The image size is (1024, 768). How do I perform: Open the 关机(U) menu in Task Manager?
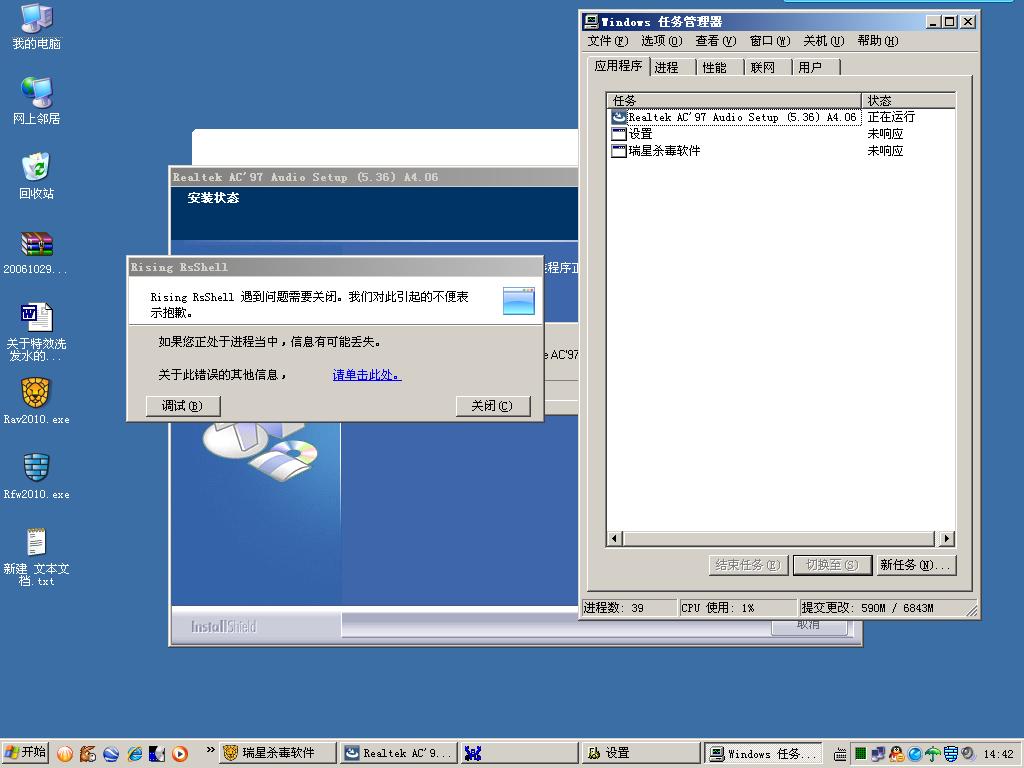tap(824, 41)
